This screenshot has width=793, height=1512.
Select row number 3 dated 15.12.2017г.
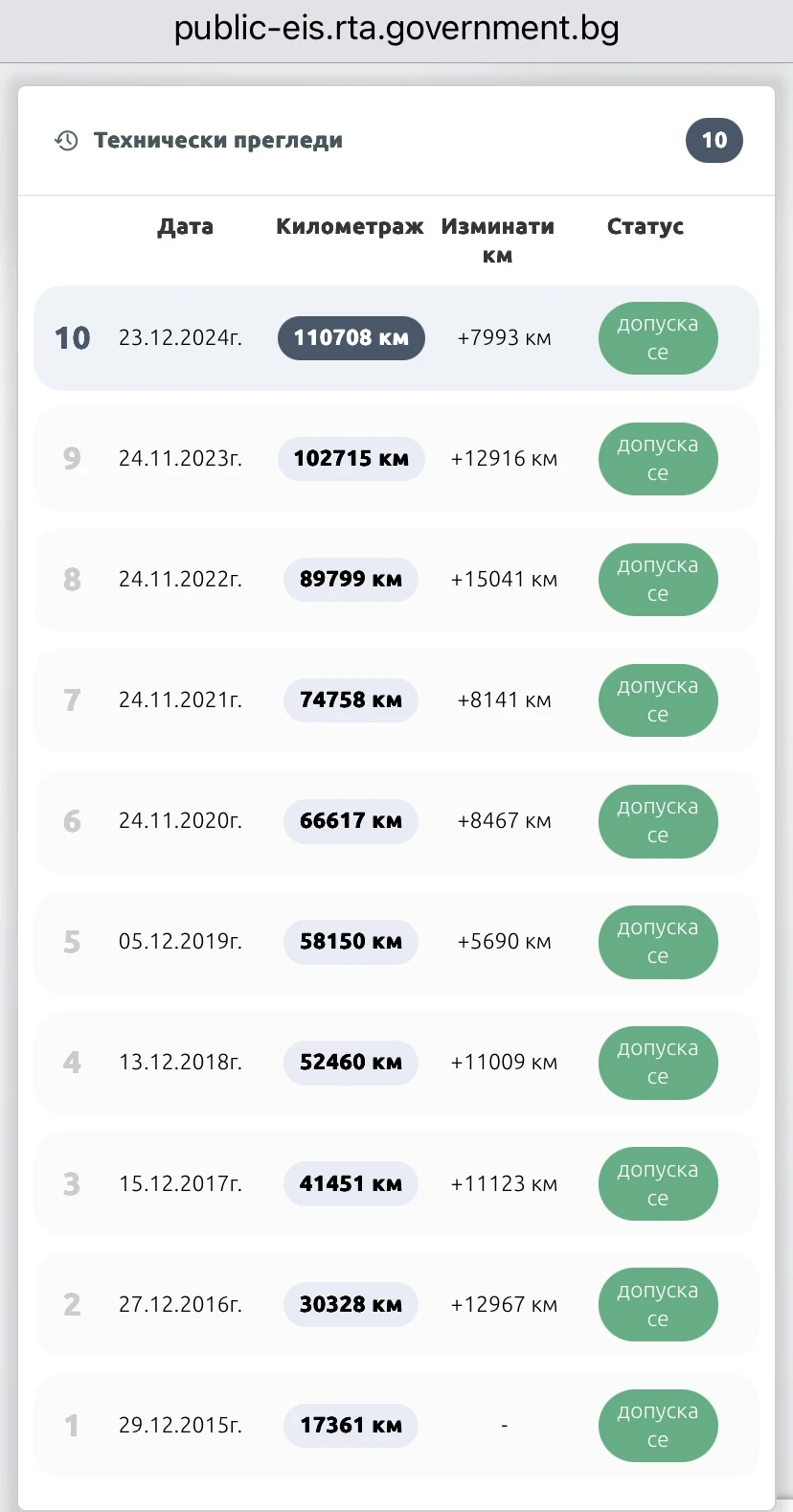(x=396, y=1184)
